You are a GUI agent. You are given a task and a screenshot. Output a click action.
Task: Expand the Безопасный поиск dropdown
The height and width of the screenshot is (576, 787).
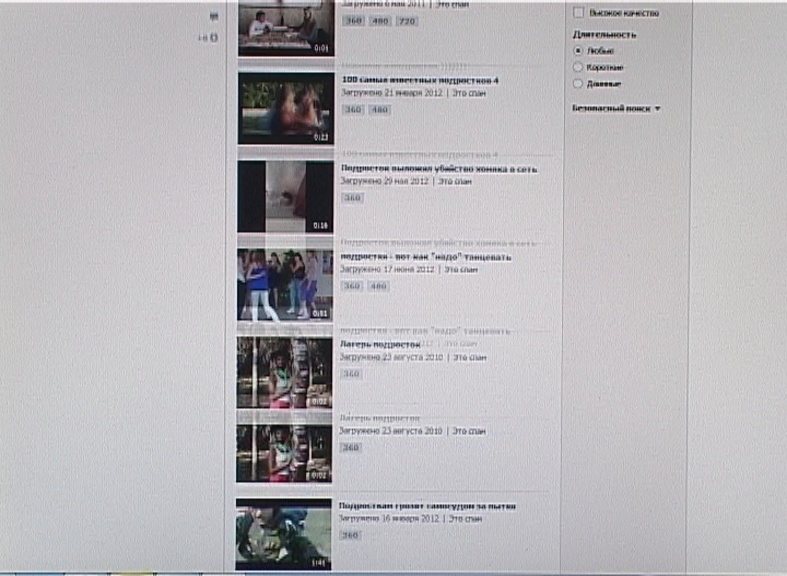pos(616,108)
